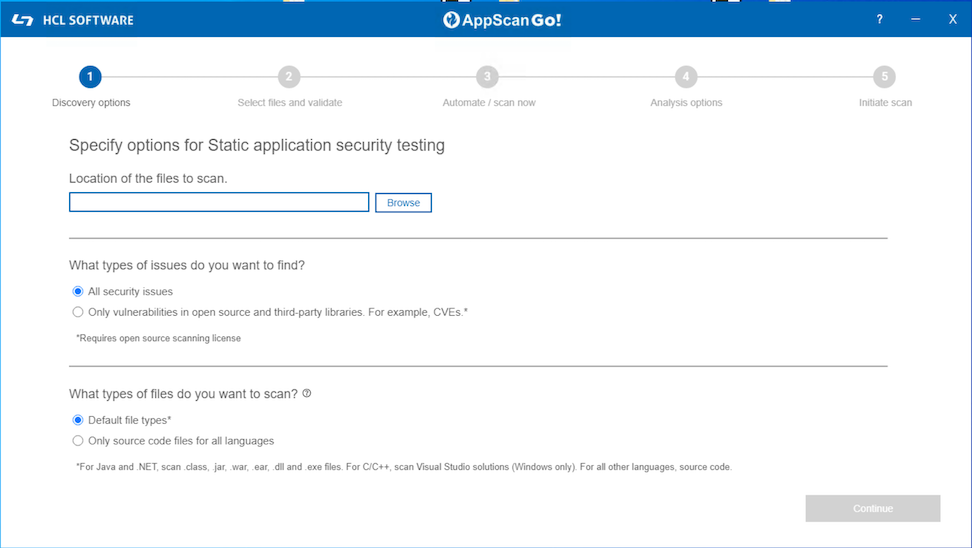Click step 2 circle in wizard

289,77
